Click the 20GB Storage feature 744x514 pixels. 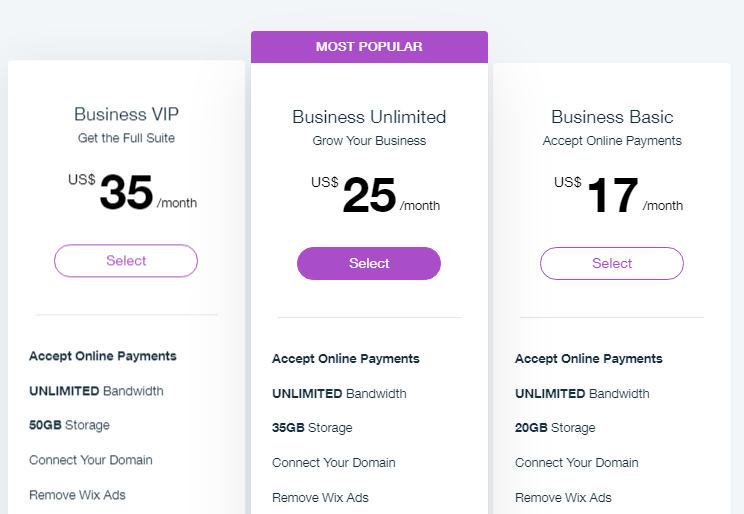555,428
